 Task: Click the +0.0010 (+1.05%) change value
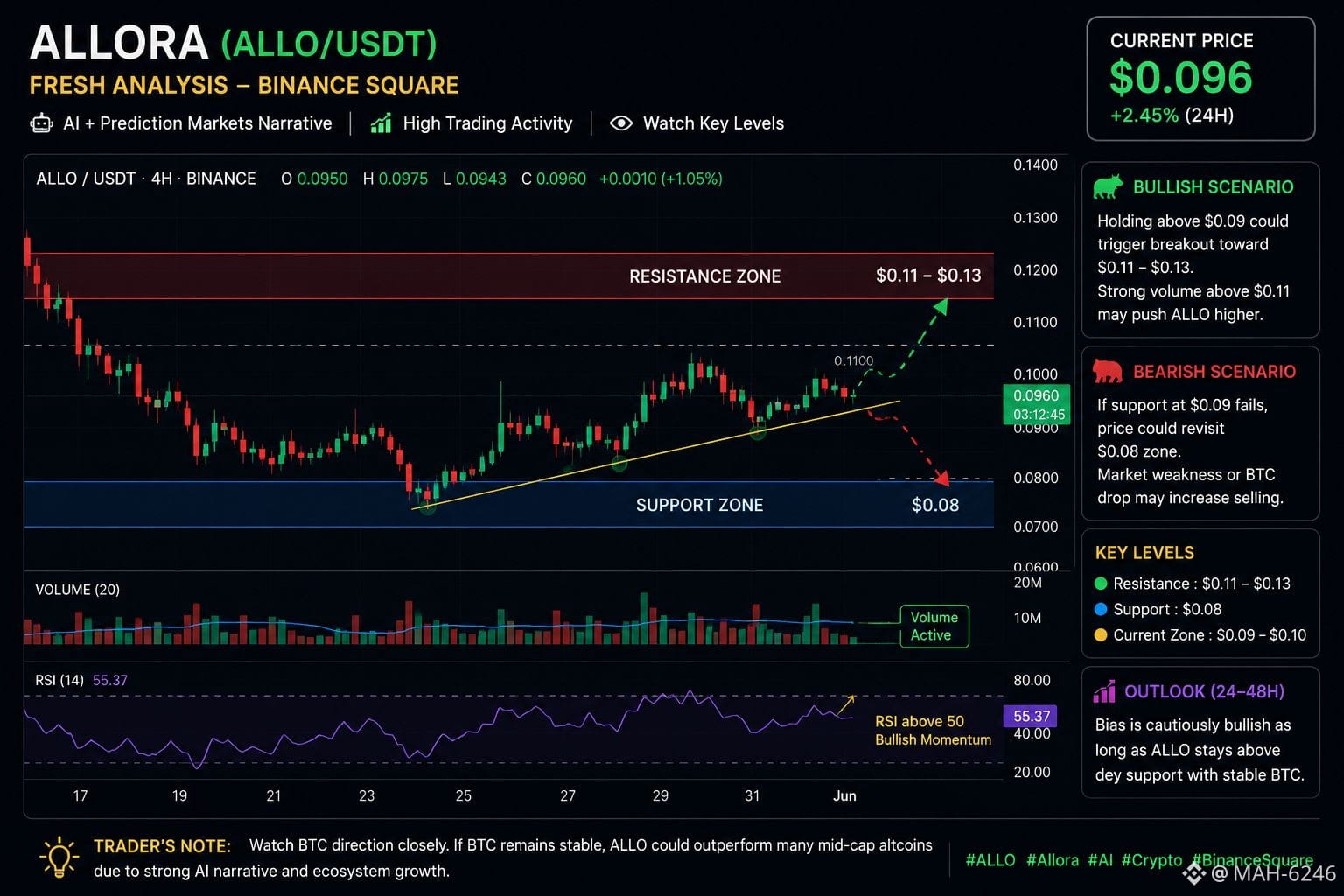(661, 178)
